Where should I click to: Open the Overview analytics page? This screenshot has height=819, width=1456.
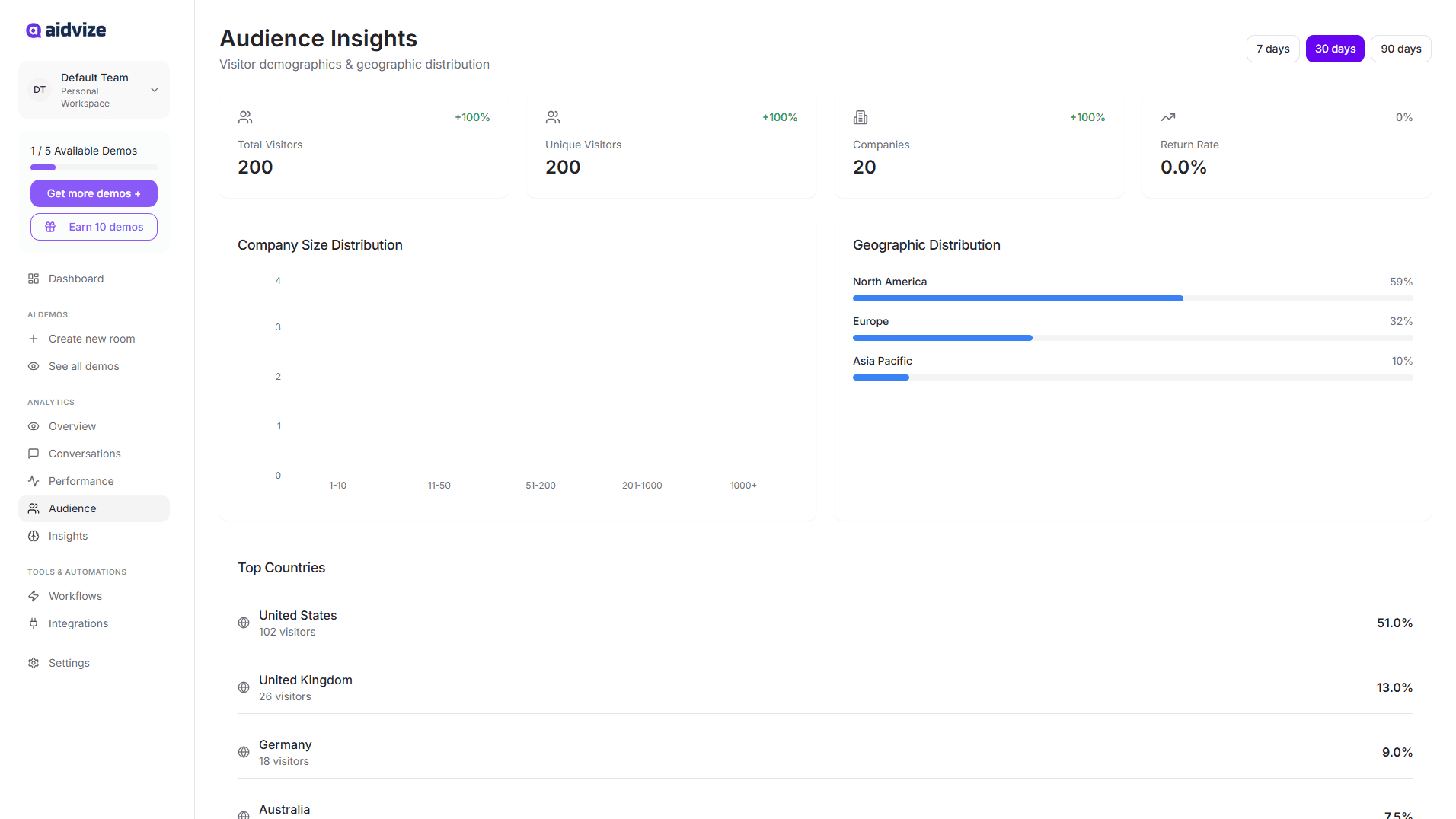[72, 426]
